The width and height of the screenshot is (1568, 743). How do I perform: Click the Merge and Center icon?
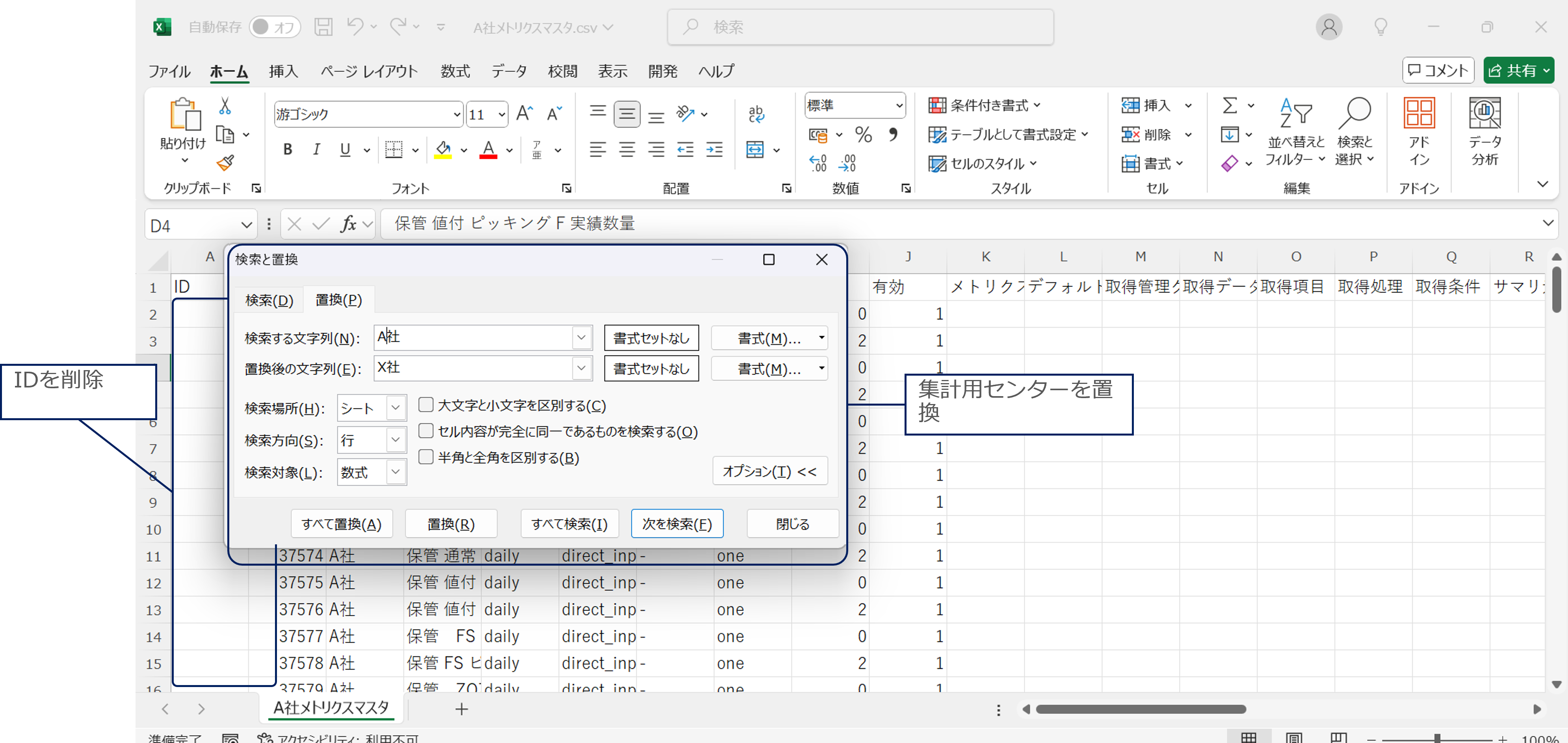point(755,149)
